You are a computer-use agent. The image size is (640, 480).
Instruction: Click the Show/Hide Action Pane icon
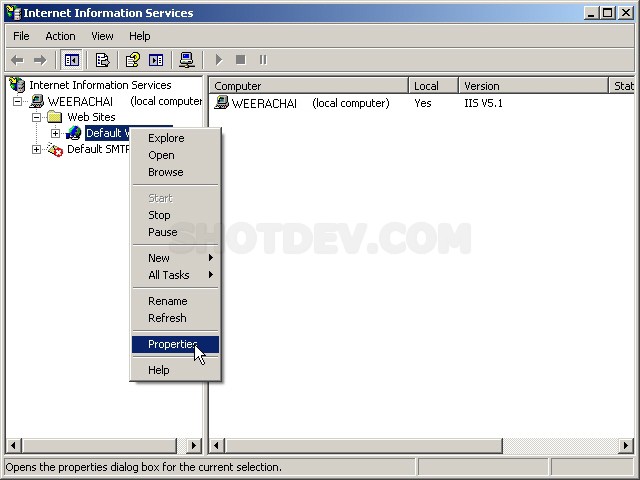tap(156, 60)
